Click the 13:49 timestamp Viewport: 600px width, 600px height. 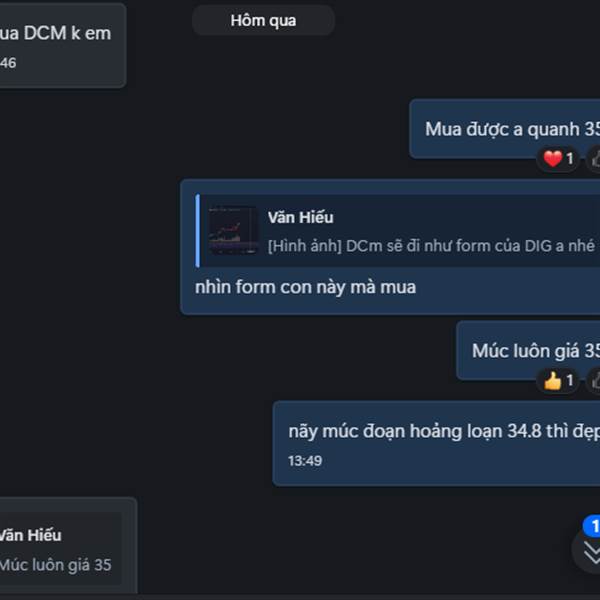pos(305,461)
